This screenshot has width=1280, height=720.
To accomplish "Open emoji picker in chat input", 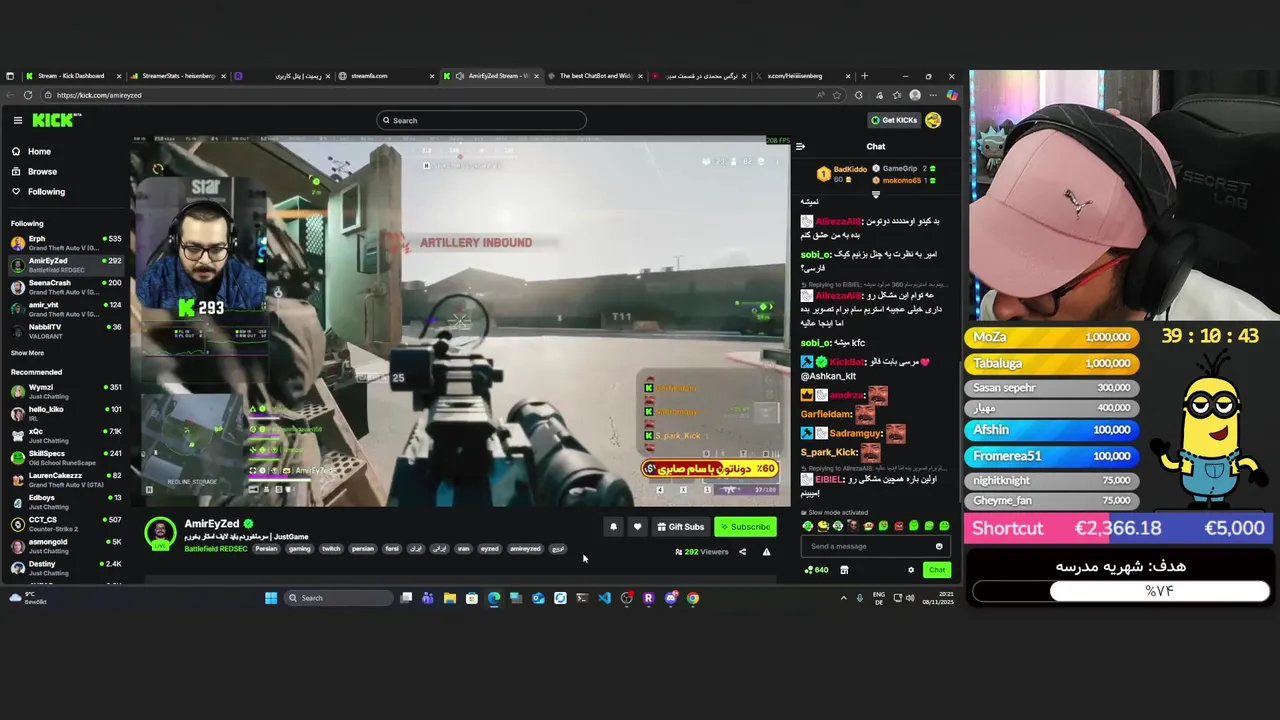I will point(939,546).
